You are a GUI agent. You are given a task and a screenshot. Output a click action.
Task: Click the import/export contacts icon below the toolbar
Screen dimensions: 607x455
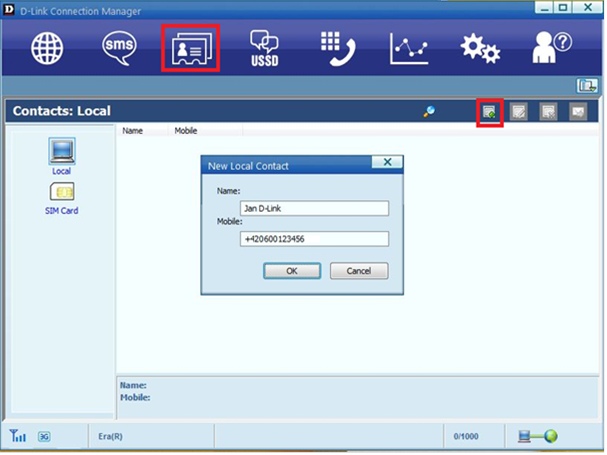coord(587,86)
